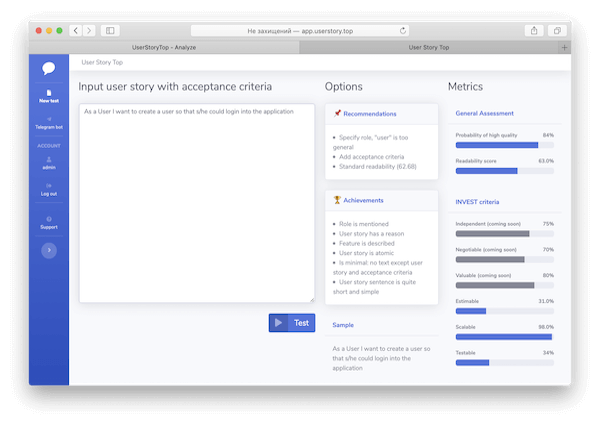The height and width of the screenshot is (425, 600).
Task: Toggle the Safari sidebar view button
Action: tap(110, 31)
